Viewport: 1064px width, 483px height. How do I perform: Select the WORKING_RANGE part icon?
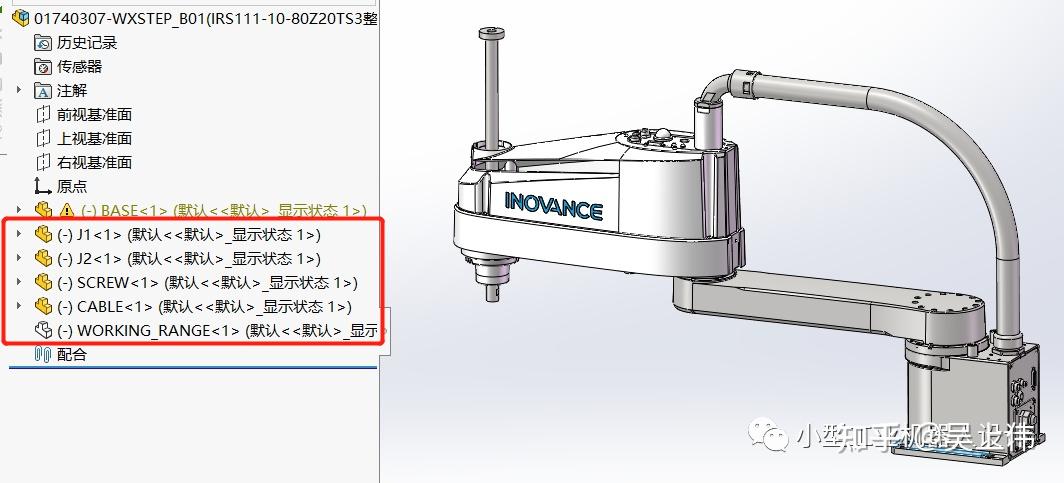43,330
